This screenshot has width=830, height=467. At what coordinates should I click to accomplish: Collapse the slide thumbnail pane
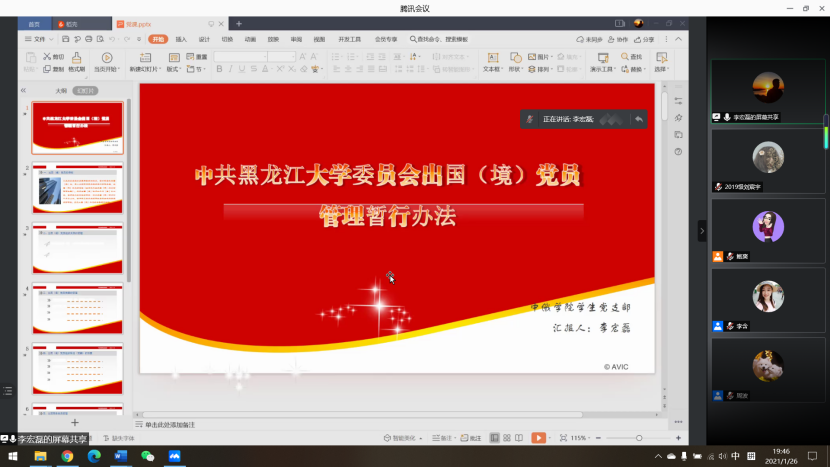coord(23,91)
